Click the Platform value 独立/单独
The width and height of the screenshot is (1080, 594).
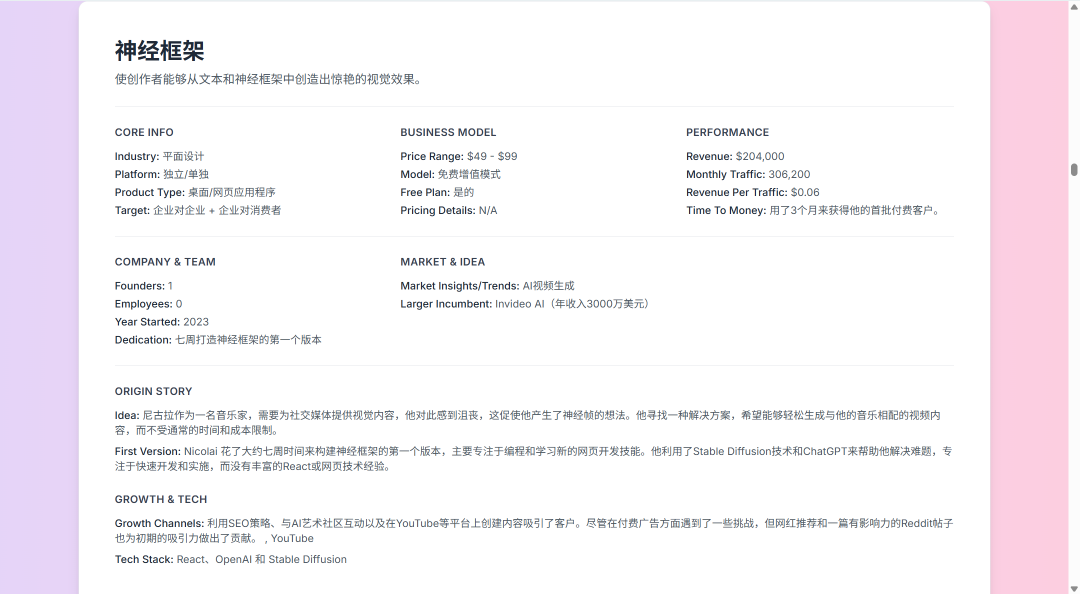tap(186, 174)
